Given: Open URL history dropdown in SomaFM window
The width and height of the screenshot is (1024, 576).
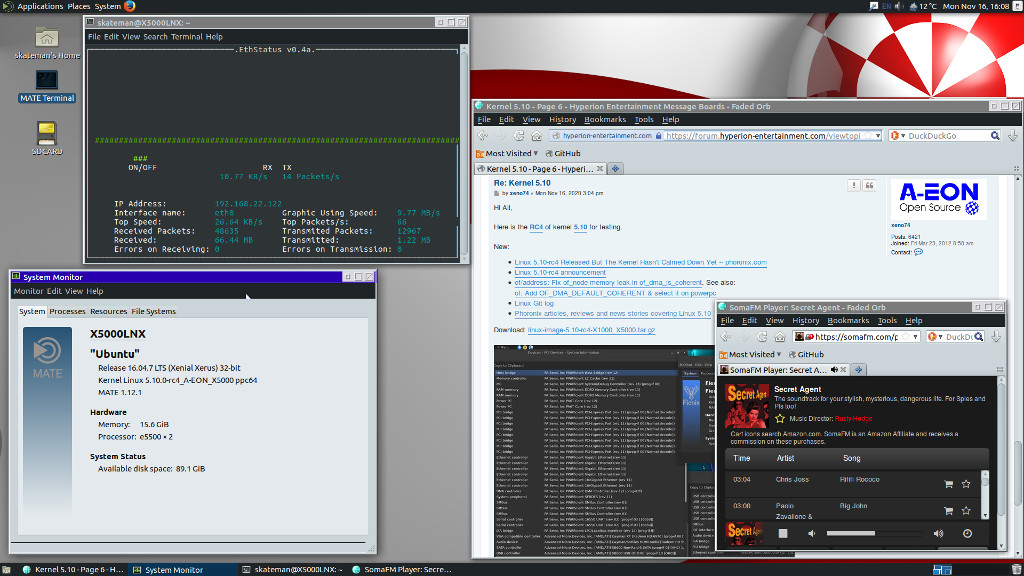Looking at the screenshot, I should coord(916,337).
